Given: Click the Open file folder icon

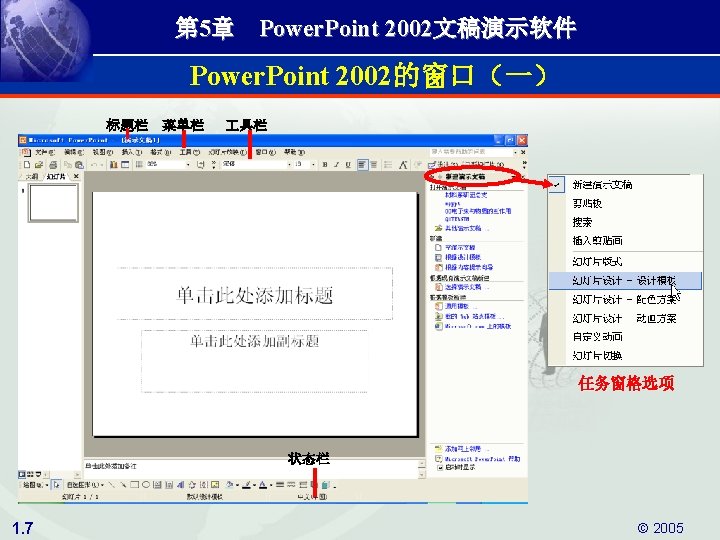Looking at the screenshot, I should point(39,164).
